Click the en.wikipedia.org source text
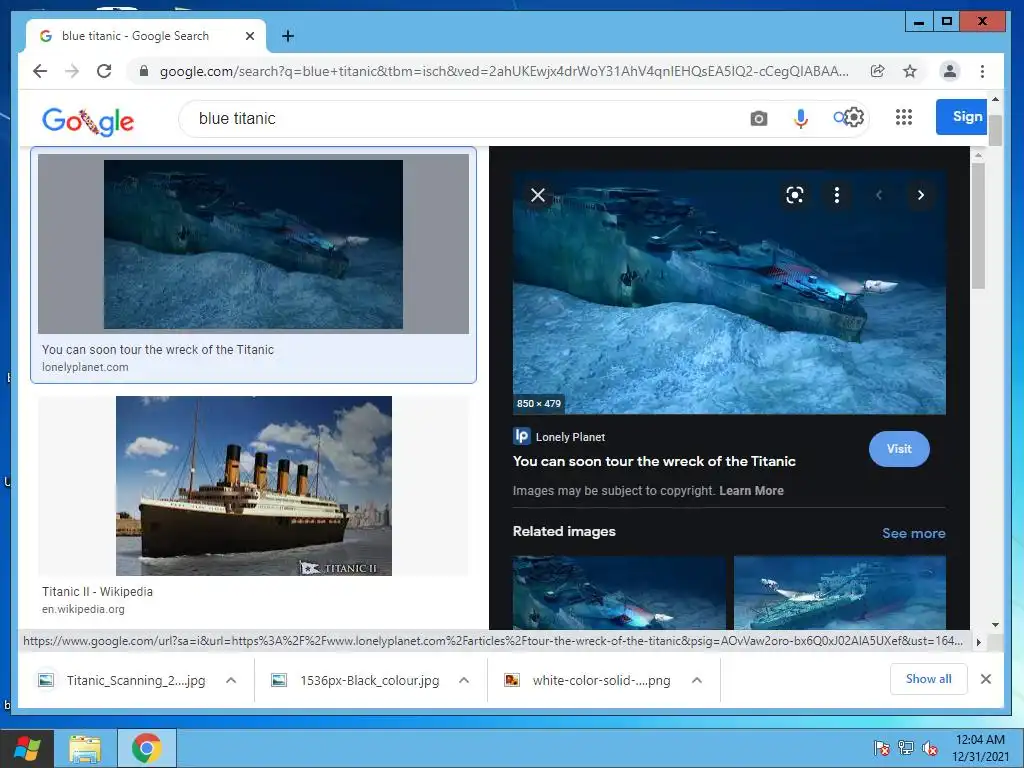1024x768 pixels. tap(83, 609)
